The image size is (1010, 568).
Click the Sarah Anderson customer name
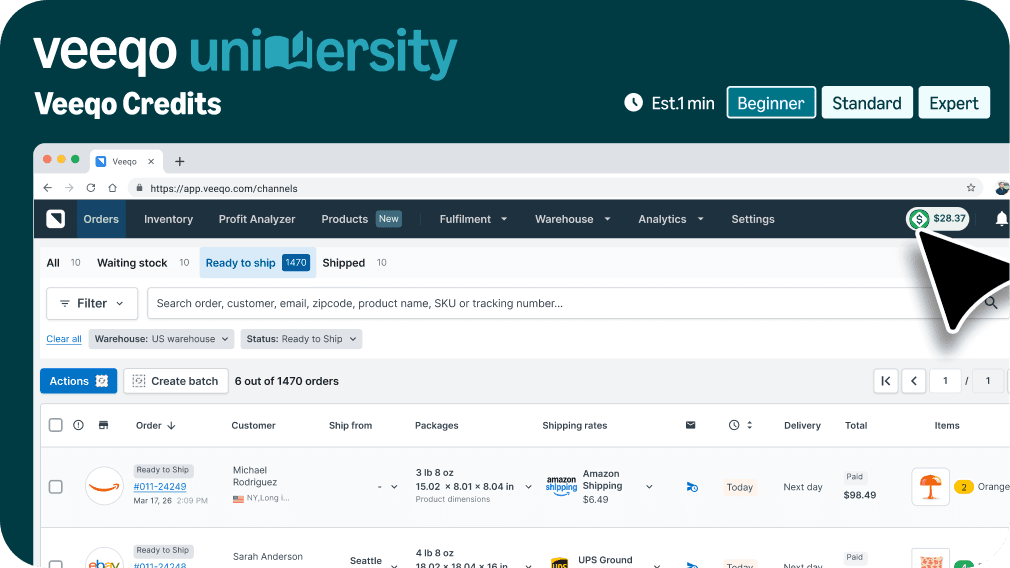click(x=267, y=556)
